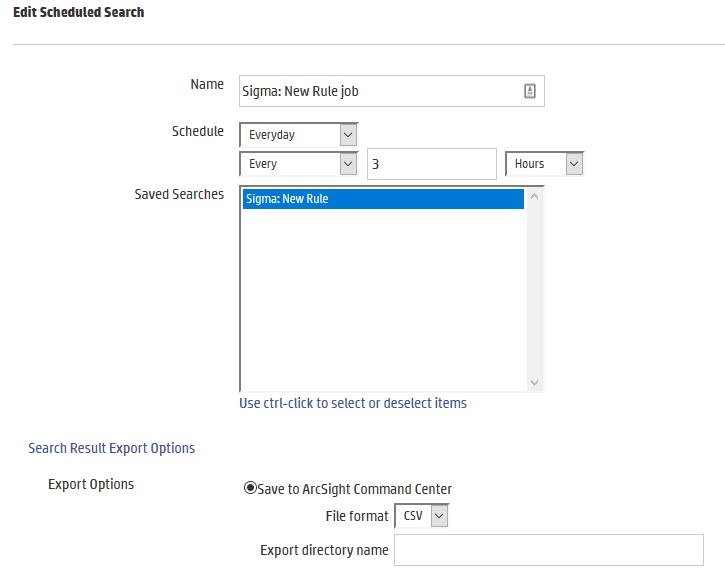Click the interval field containing 3
725x570 pixels.
(x=431, y=163)
